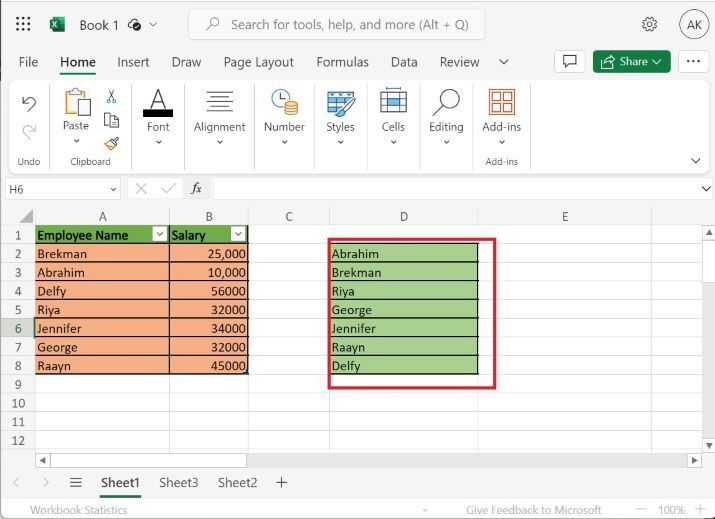
Task: Click the insert function fx icon
Action: click(196, 188)
